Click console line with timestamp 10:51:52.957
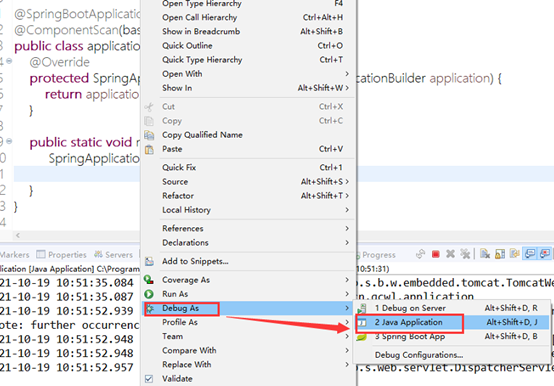554x386 pixels. pos(67,367)
